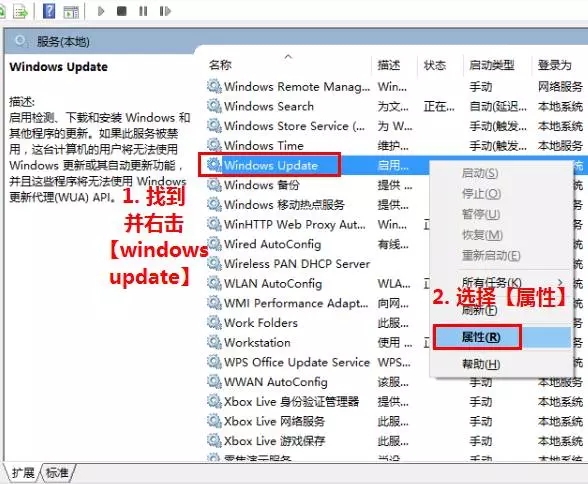The image size is (588, 484).
Task: Select the WWAN AutoConfig service name
Action: [x=275, y=382]
